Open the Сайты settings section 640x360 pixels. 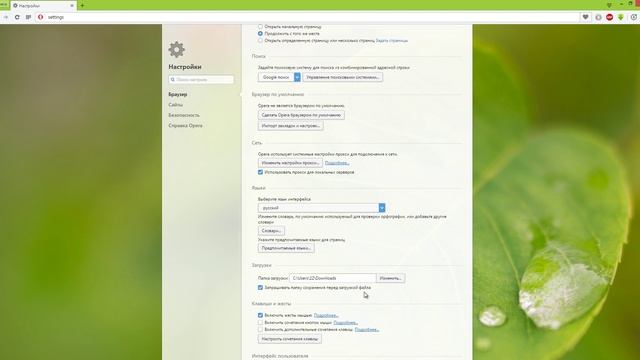click(176, 105)
